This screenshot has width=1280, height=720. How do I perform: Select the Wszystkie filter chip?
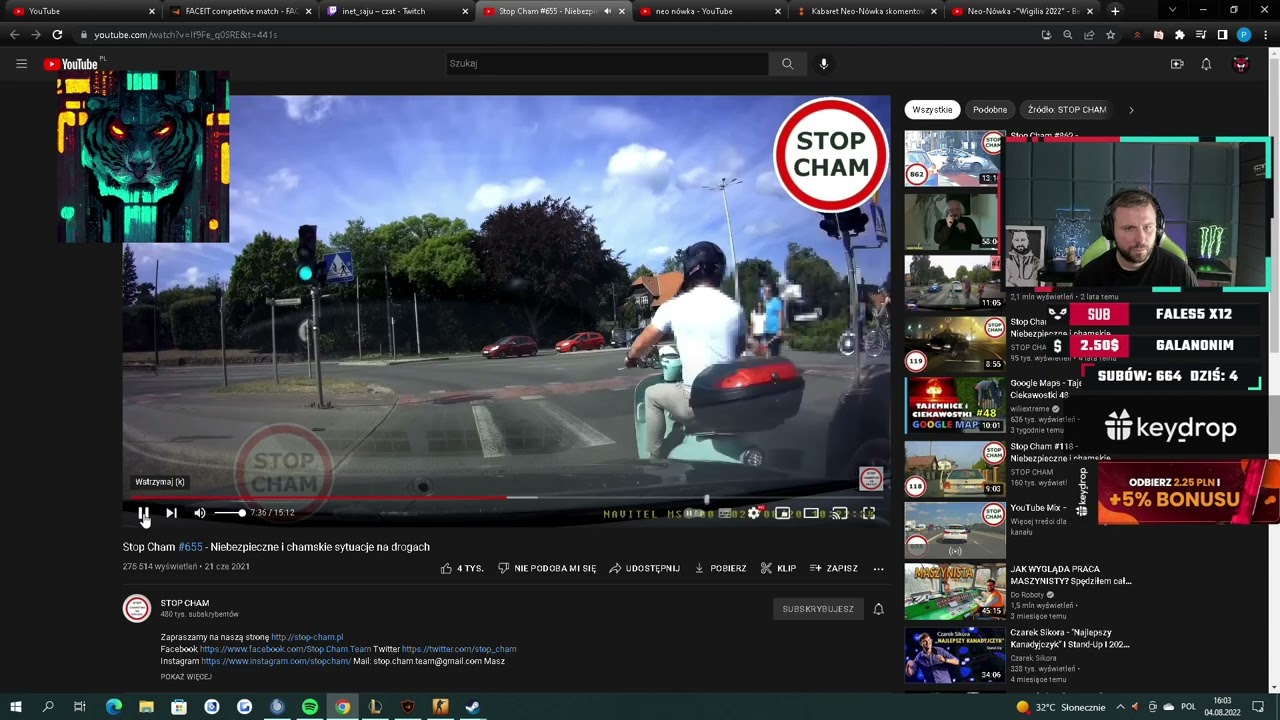(932, 110)
